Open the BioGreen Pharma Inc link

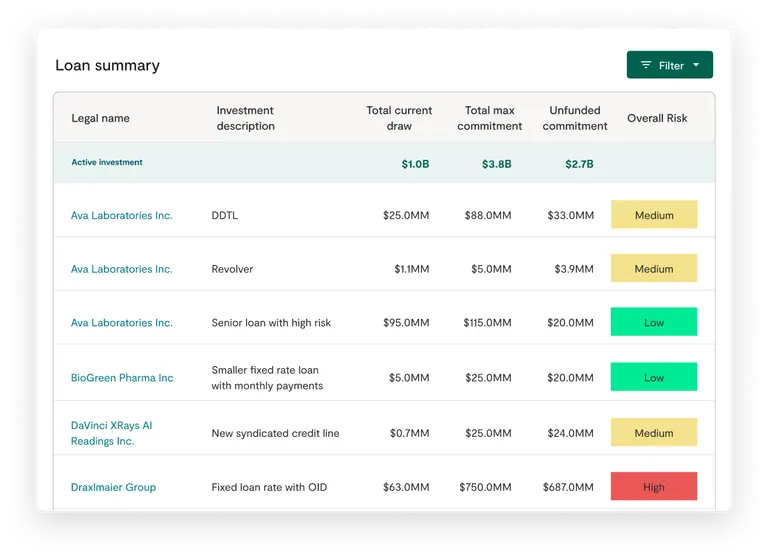(x=122, y=378)
